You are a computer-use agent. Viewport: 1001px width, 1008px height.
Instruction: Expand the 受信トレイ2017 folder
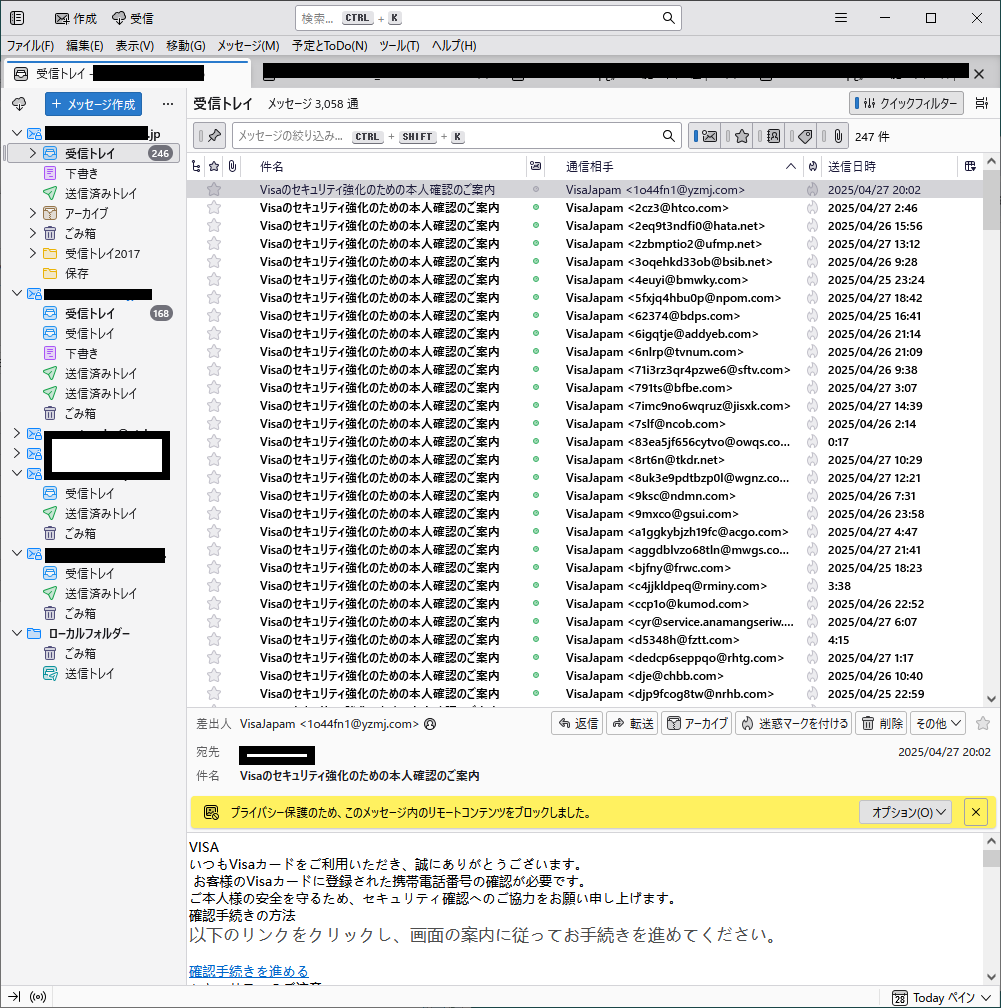point(33,253)
